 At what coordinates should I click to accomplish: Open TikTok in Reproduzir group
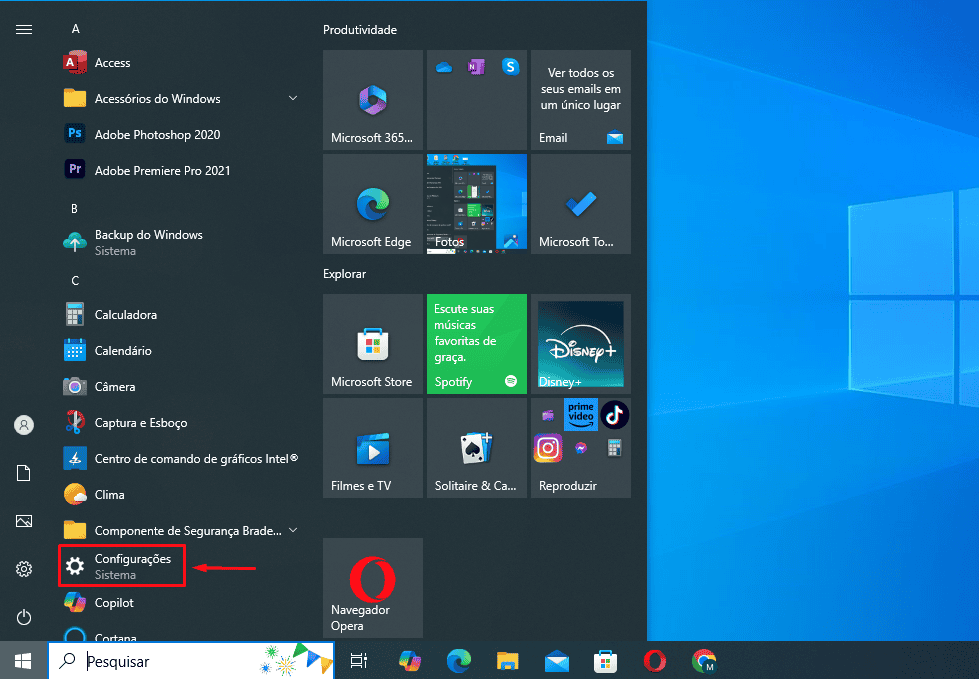coord(614,414)
